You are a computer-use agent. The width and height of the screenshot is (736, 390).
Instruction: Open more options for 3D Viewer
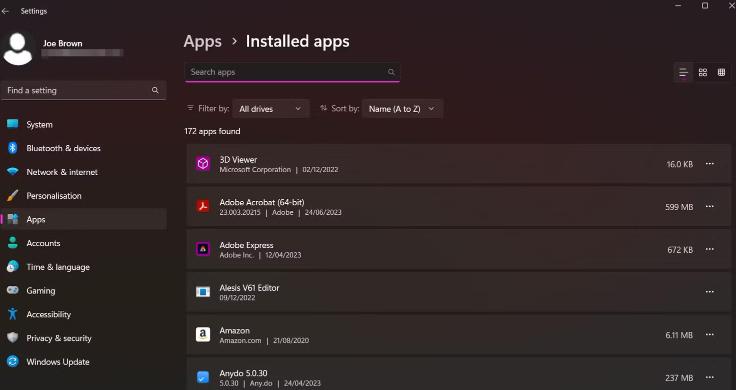(x=710, y=164)
